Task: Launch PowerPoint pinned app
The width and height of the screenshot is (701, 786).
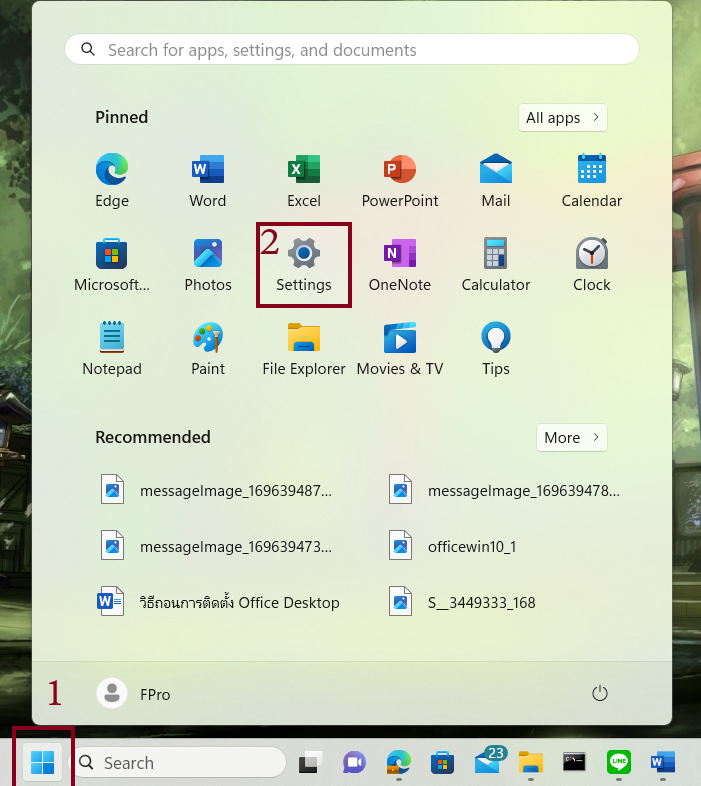Action: (x=400, y=181)
